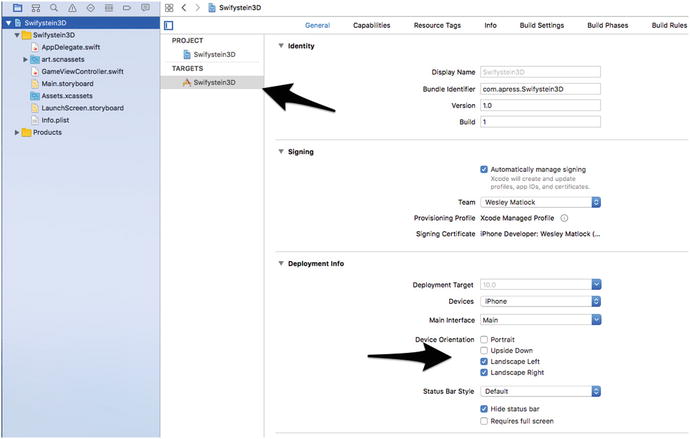Click the Assets.xcassets folder icon

point(35,96)
